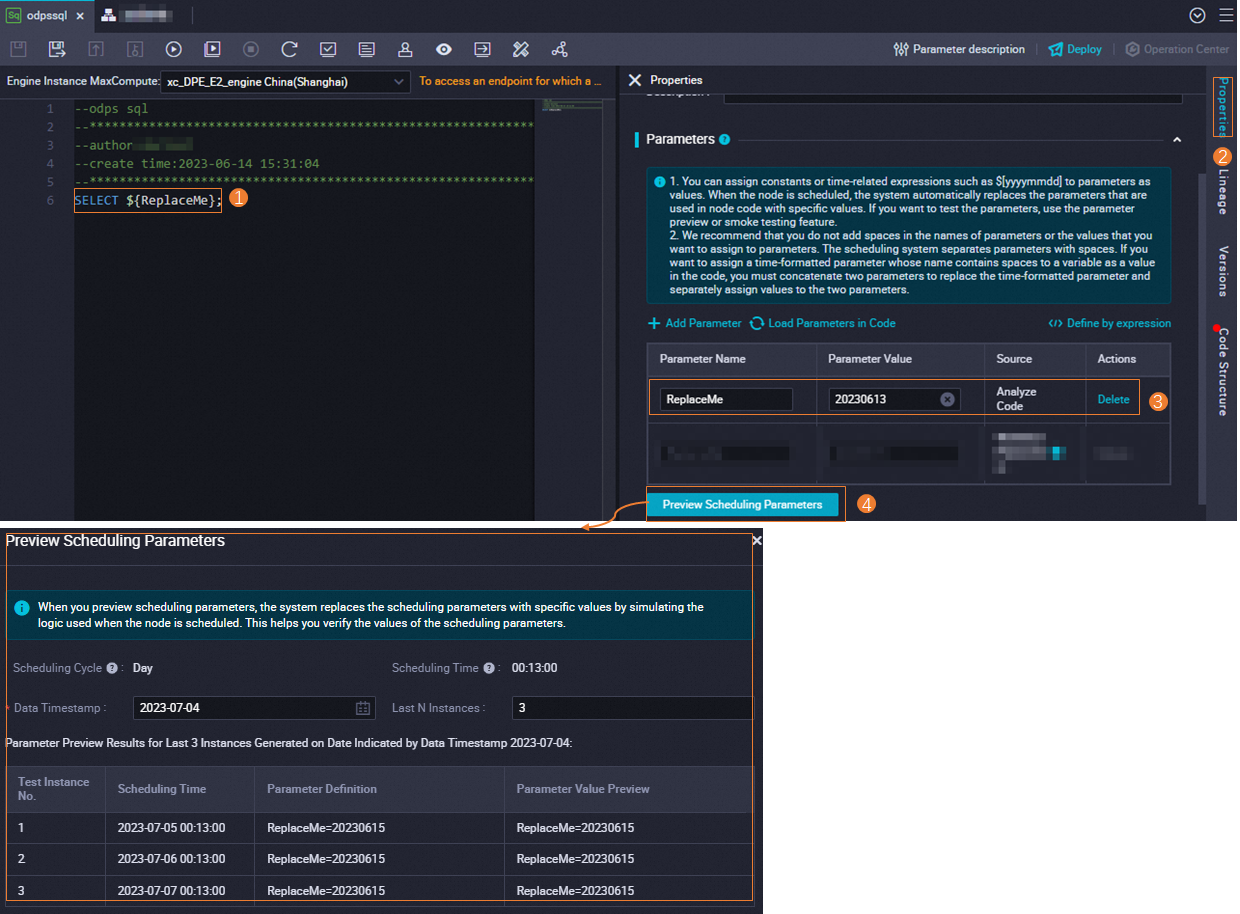
Task: Click the info icon in preview dialog notice
Action: tap(22, 607)
